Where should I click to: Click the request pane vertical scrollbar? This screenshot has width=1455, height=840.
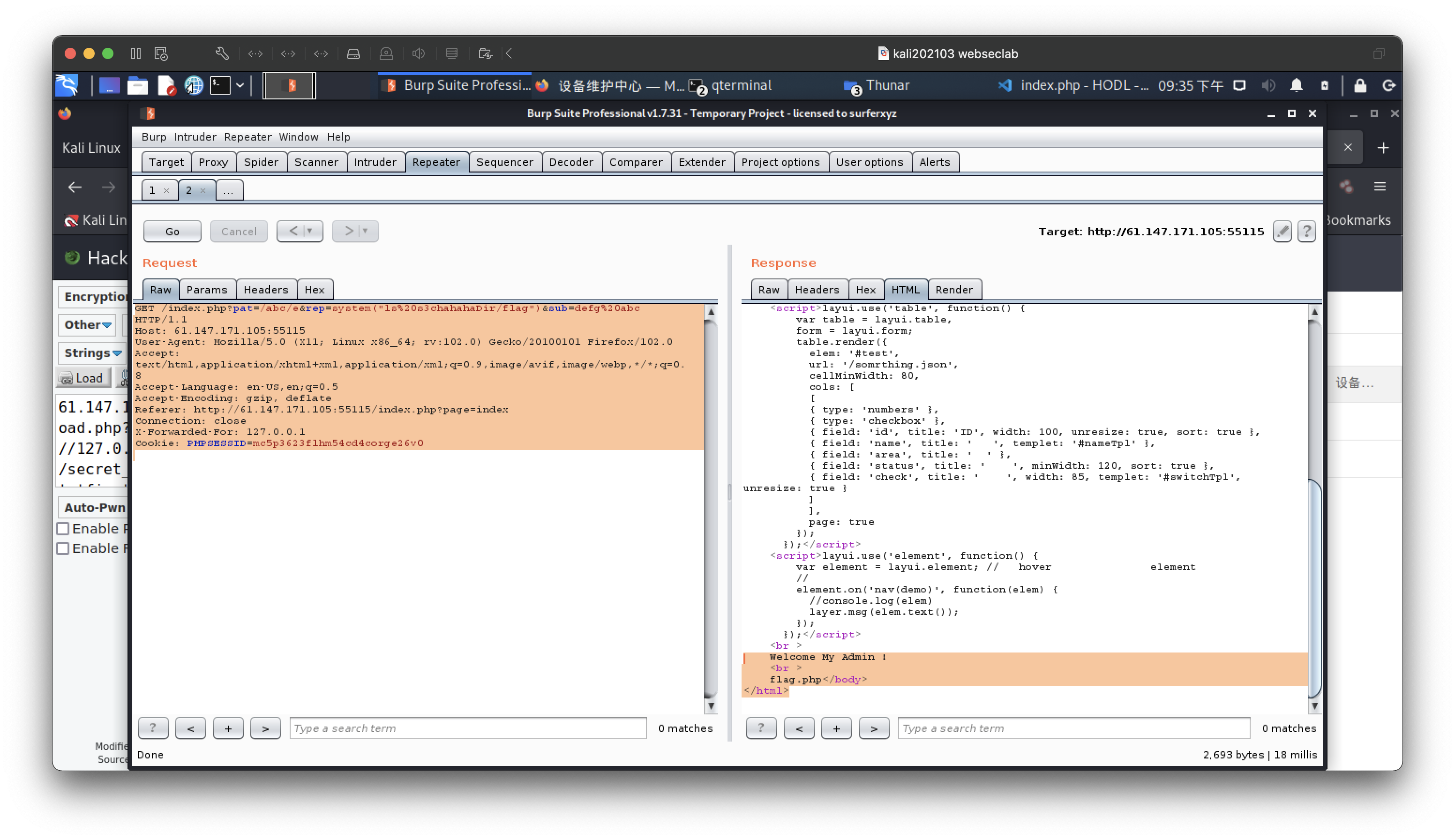click(711, 509)
